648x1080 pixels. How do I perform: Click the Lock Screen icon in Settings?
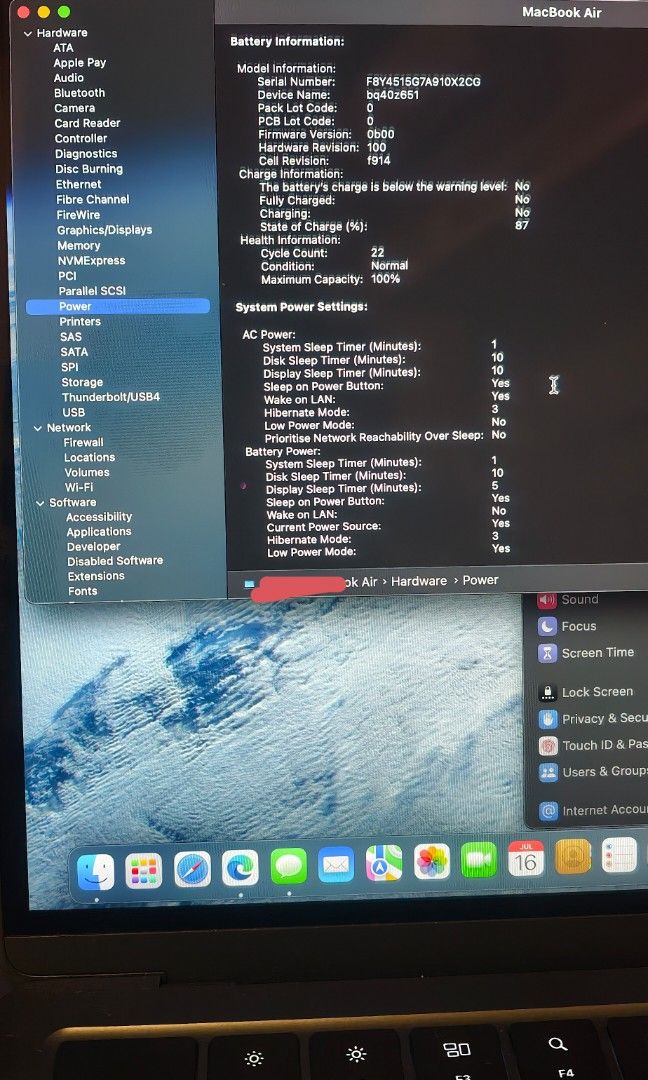point(548,692)
